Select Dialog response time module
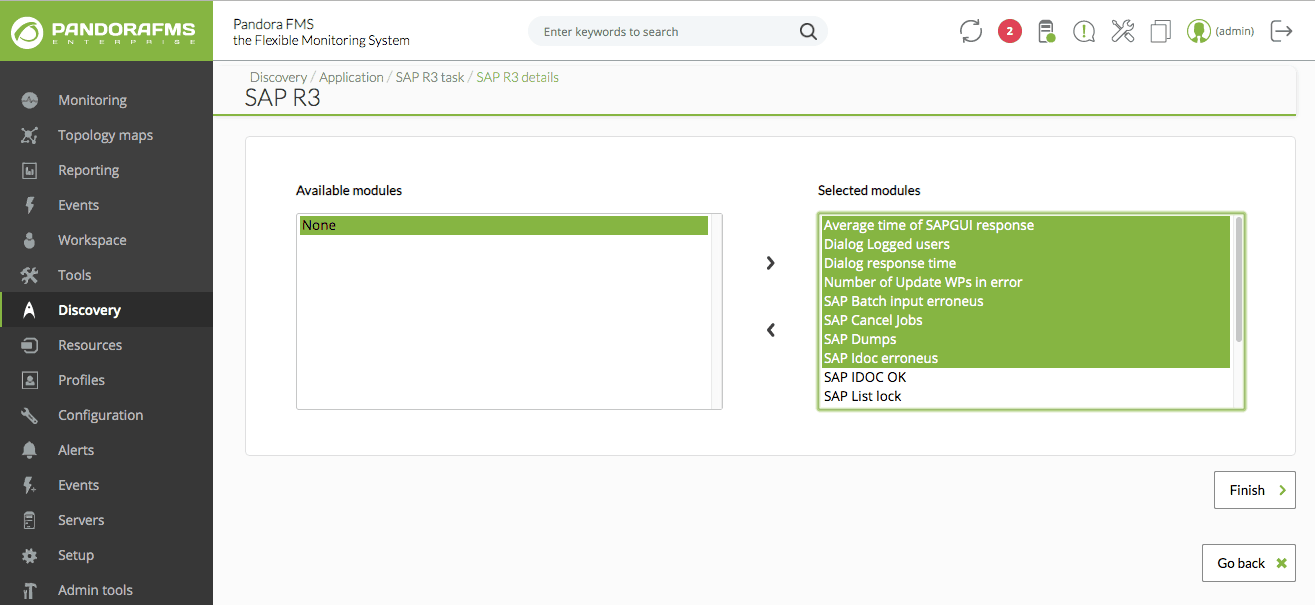The image size is (1315, 605). click(x=1026, y=263)
